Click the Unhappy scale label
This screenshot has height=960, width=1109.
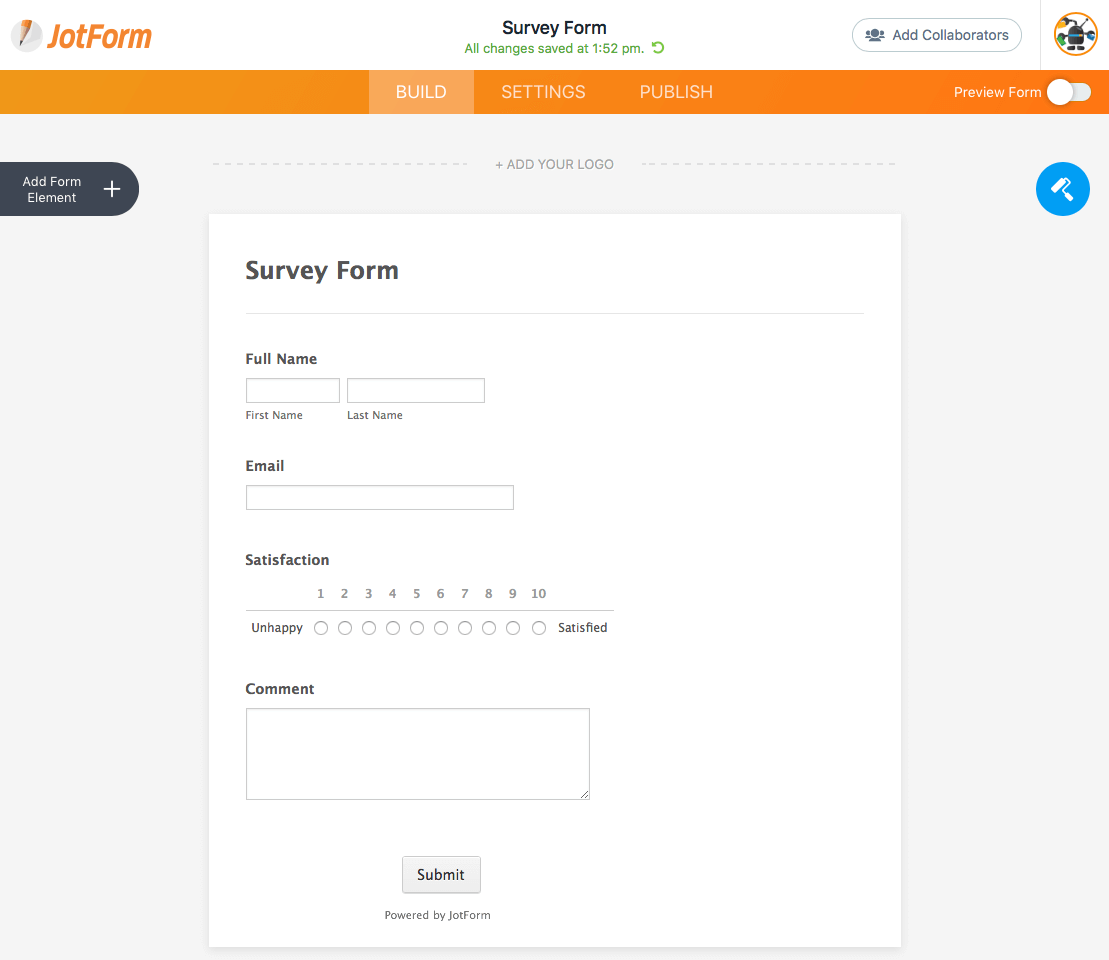click(277, 628)
